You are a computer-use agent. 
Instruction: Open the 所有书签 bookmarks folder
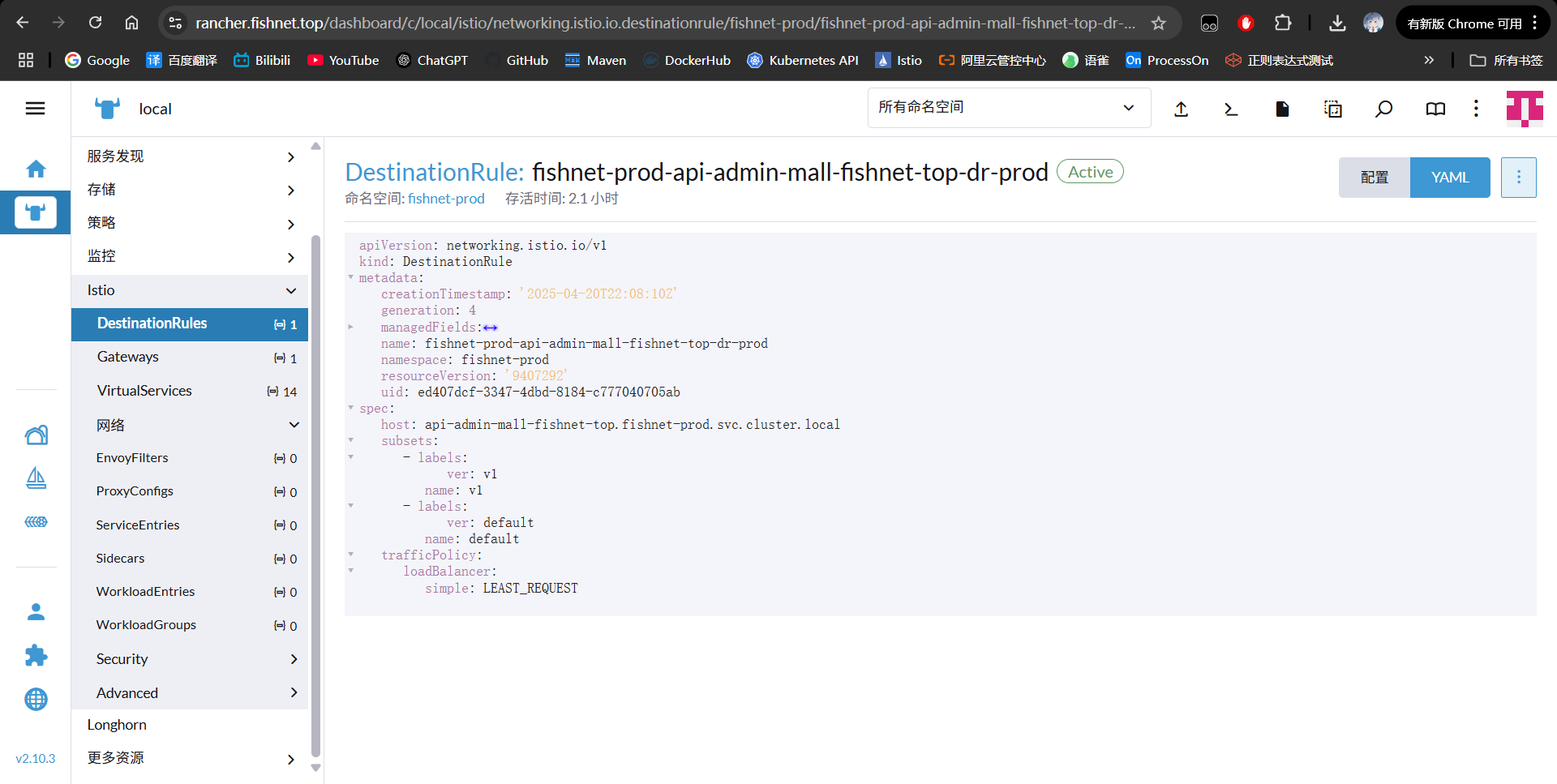coord(1506,60)
